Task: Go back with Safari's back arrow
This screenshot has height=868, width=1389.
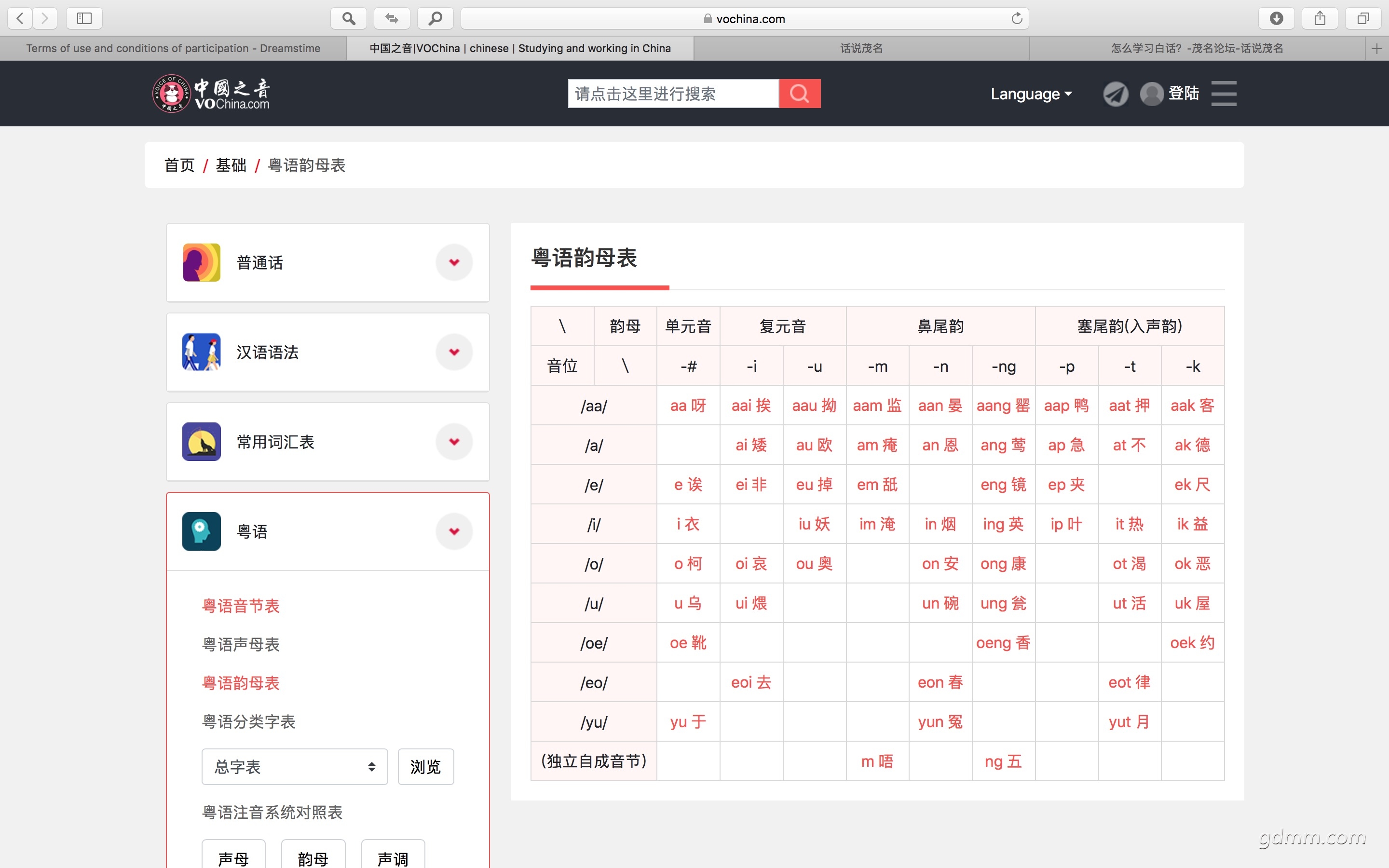Action: pyautogui.click(x=20, y=18)
